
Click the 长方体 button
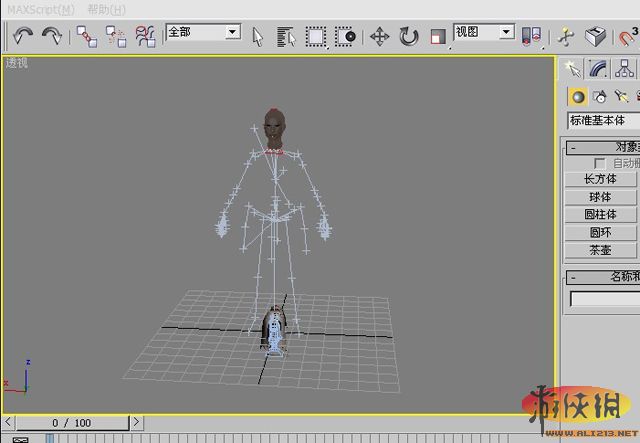pyautogui.click(x=600, y=179)
